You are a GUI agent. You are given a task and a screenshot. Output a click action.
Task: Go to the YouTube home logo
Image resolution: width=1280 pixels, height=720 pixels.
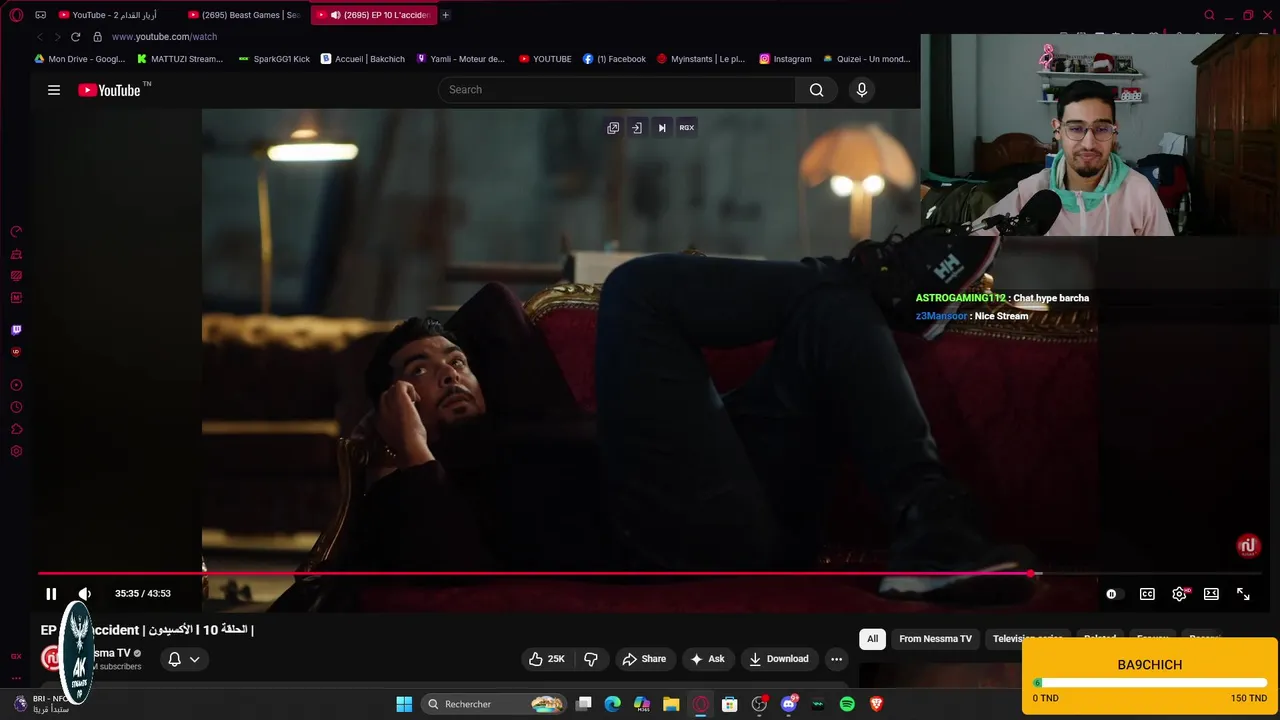point(109,90)
